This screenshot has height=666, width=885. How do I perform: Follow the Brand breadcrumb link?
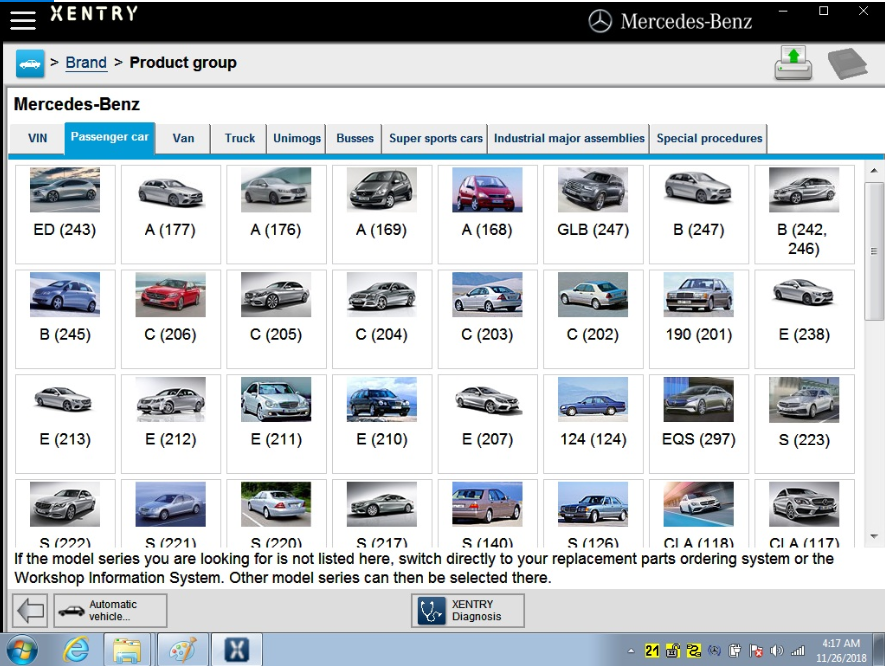coord(86,63)
